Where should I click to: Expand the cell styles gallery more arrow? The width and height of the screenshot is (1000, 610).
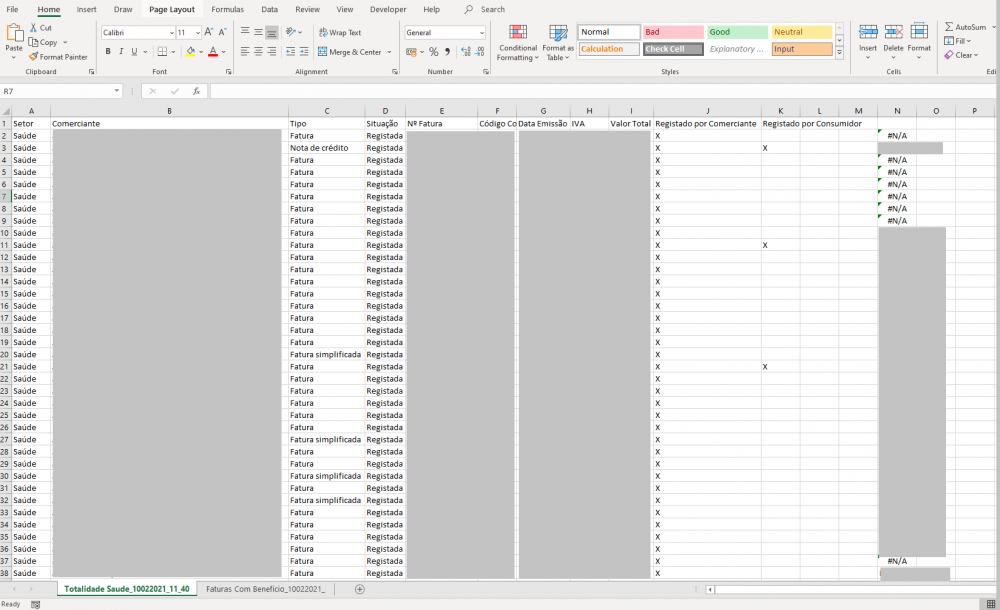click(x=839, y=55)
